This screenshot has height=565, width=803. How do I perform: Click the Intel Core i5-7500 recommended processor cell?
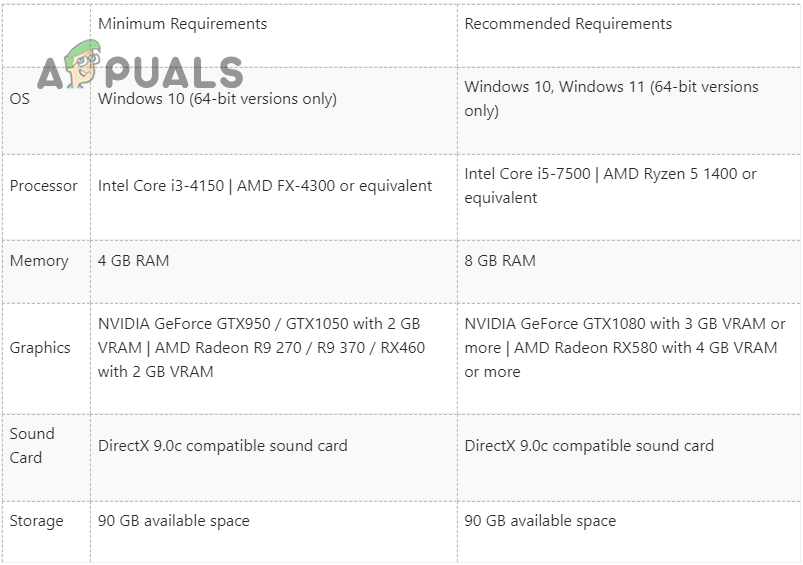click(611, 186)
